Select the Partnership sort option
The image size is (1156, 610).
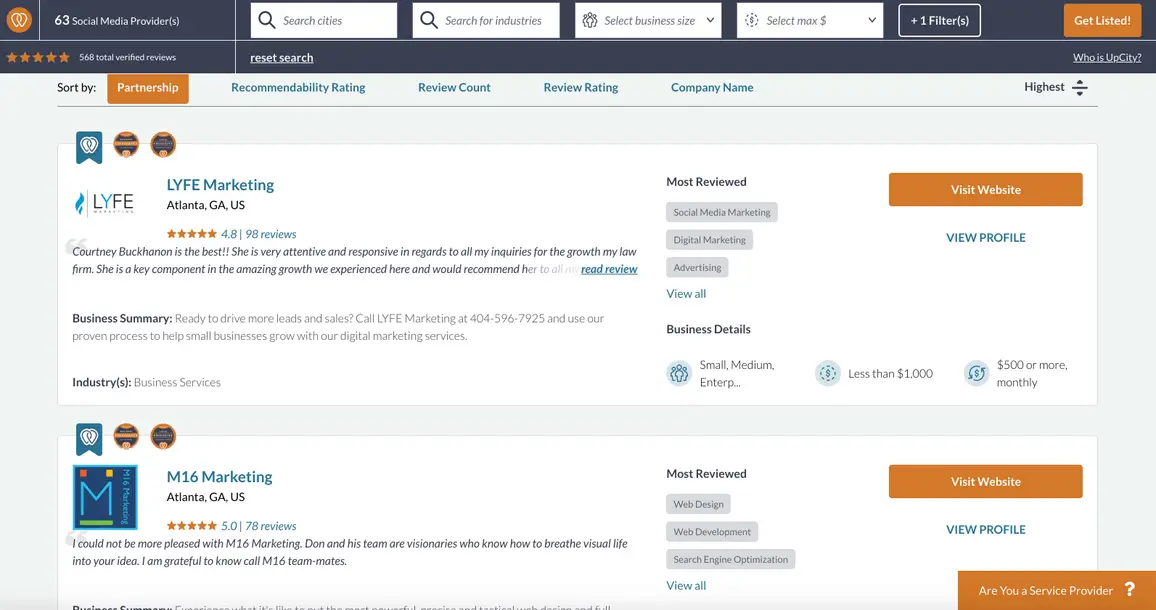147,88
